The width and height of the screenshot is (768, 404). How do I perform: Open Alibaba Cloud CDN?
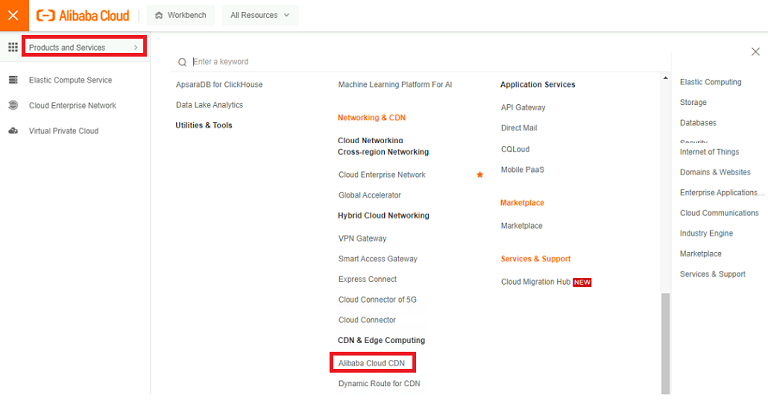point(372,363)
